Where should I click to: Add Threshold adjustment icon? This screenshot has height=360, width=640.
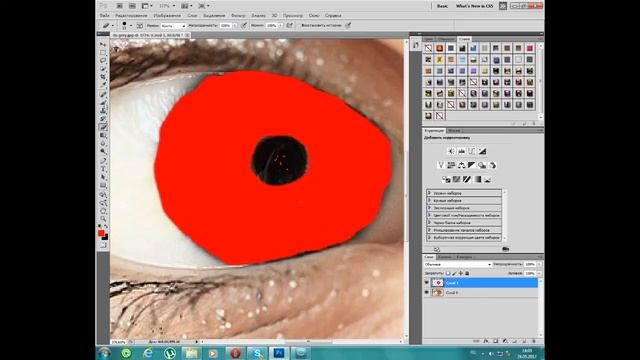[467, 179]
